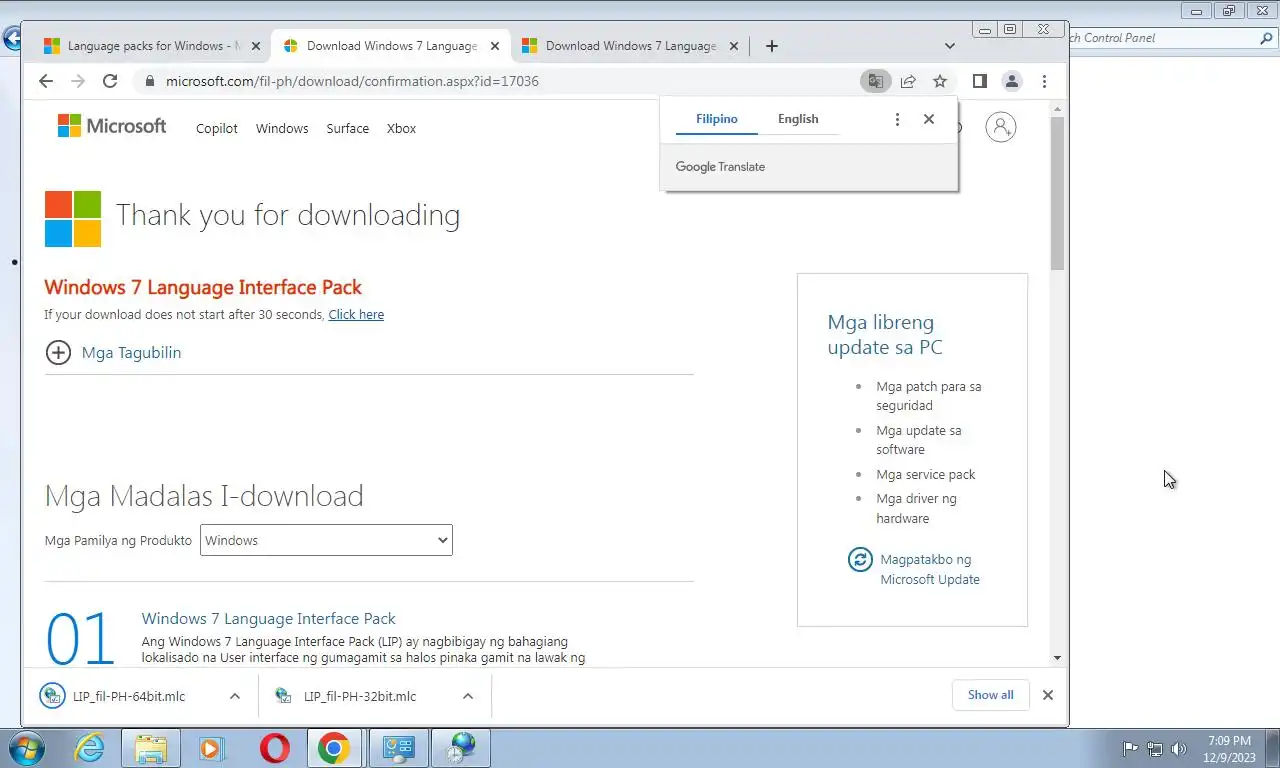Screen dimensions: 1280x768
Task: Click the Chrome taskbar icon
Action: 335,748
